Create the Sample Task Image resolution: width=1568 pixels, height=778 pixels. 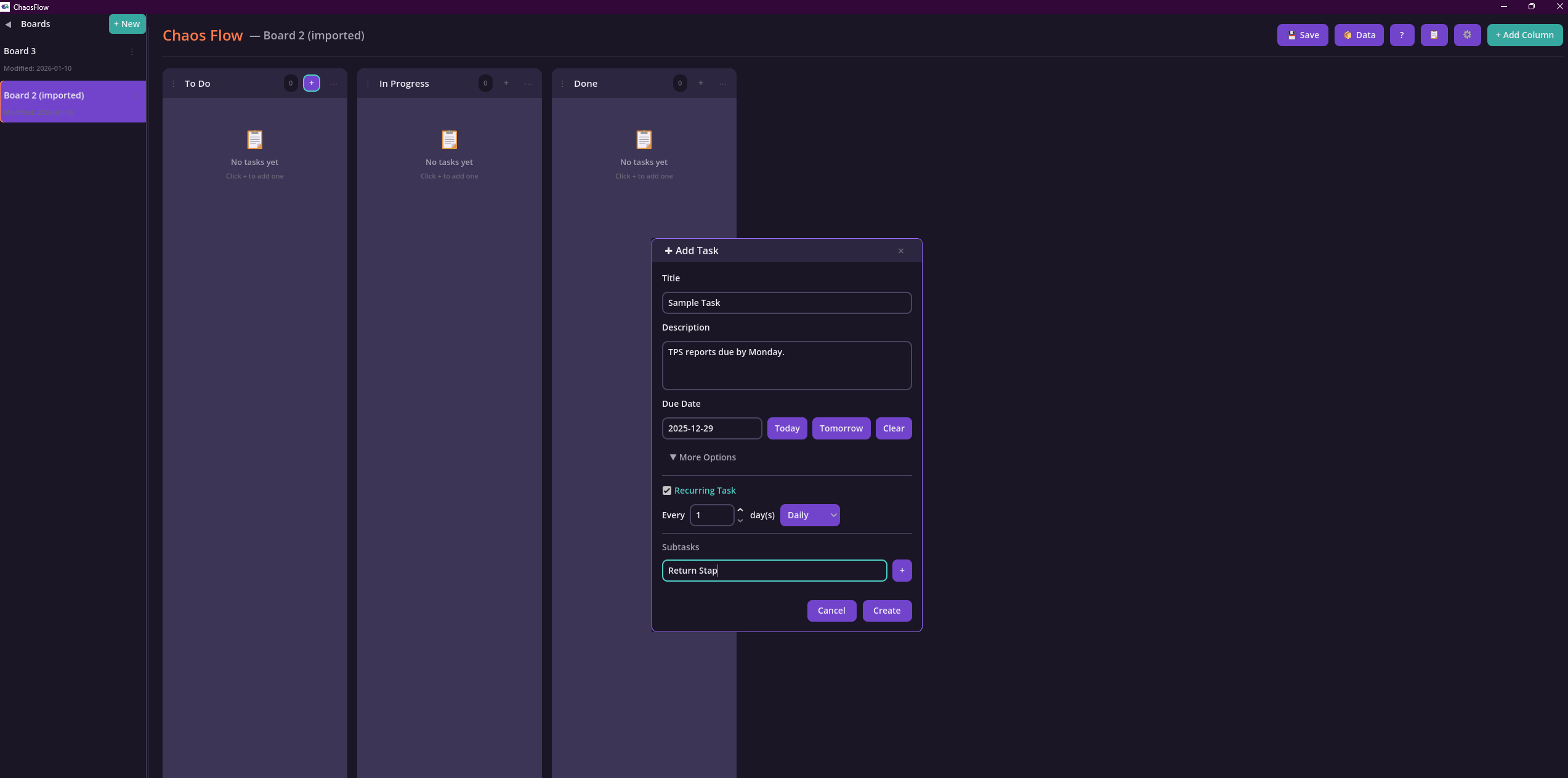point(887,611)
